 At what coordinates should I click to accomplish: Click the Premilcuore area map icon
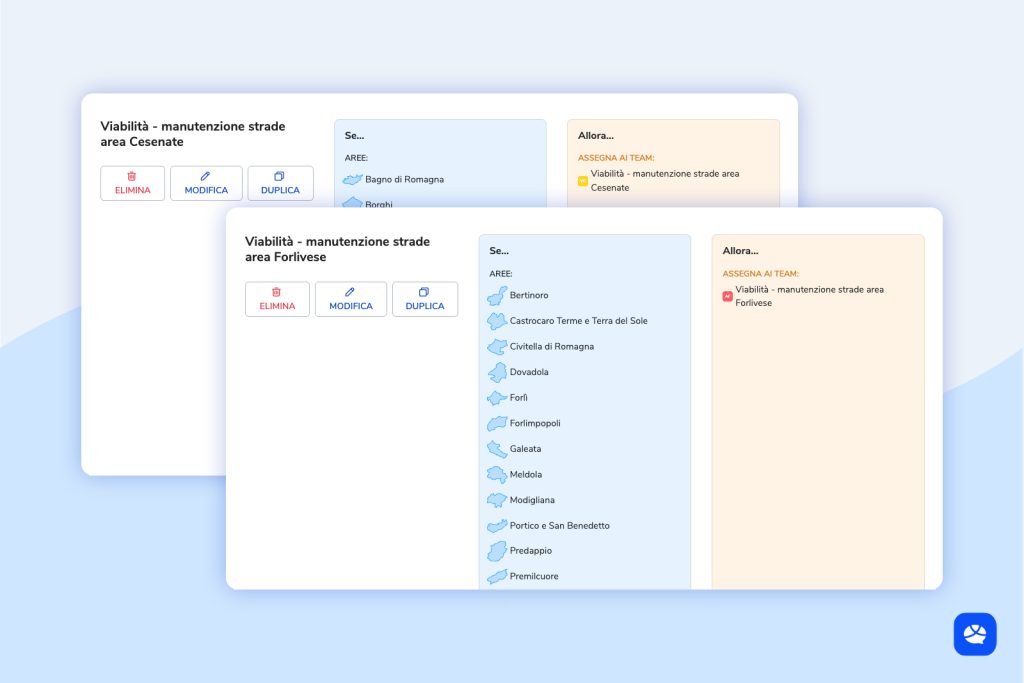click(497, 577)
